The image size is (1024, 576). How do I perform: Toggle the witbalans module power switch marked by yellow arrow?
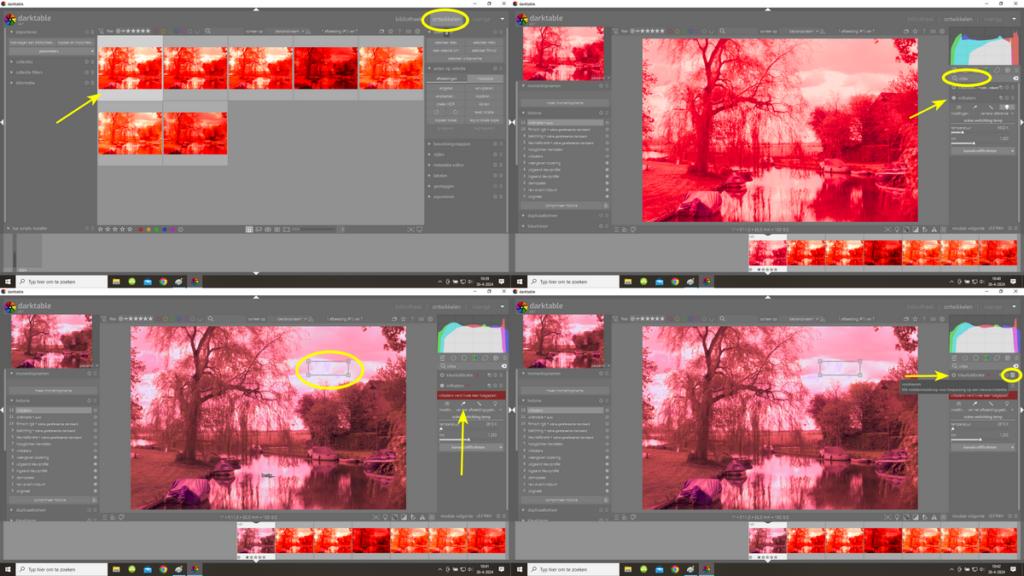(953, 98)
